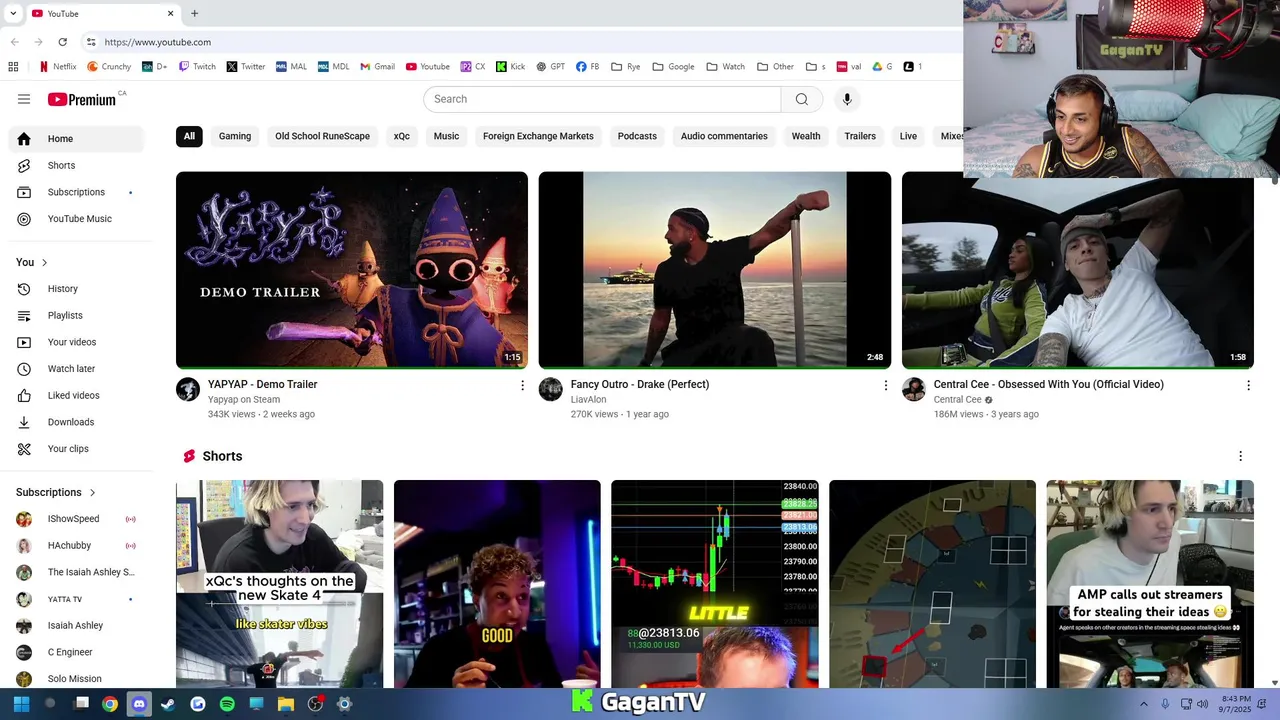
Task: Open Subscriptions in the sidebar
Action: click(x=76, y=192)
